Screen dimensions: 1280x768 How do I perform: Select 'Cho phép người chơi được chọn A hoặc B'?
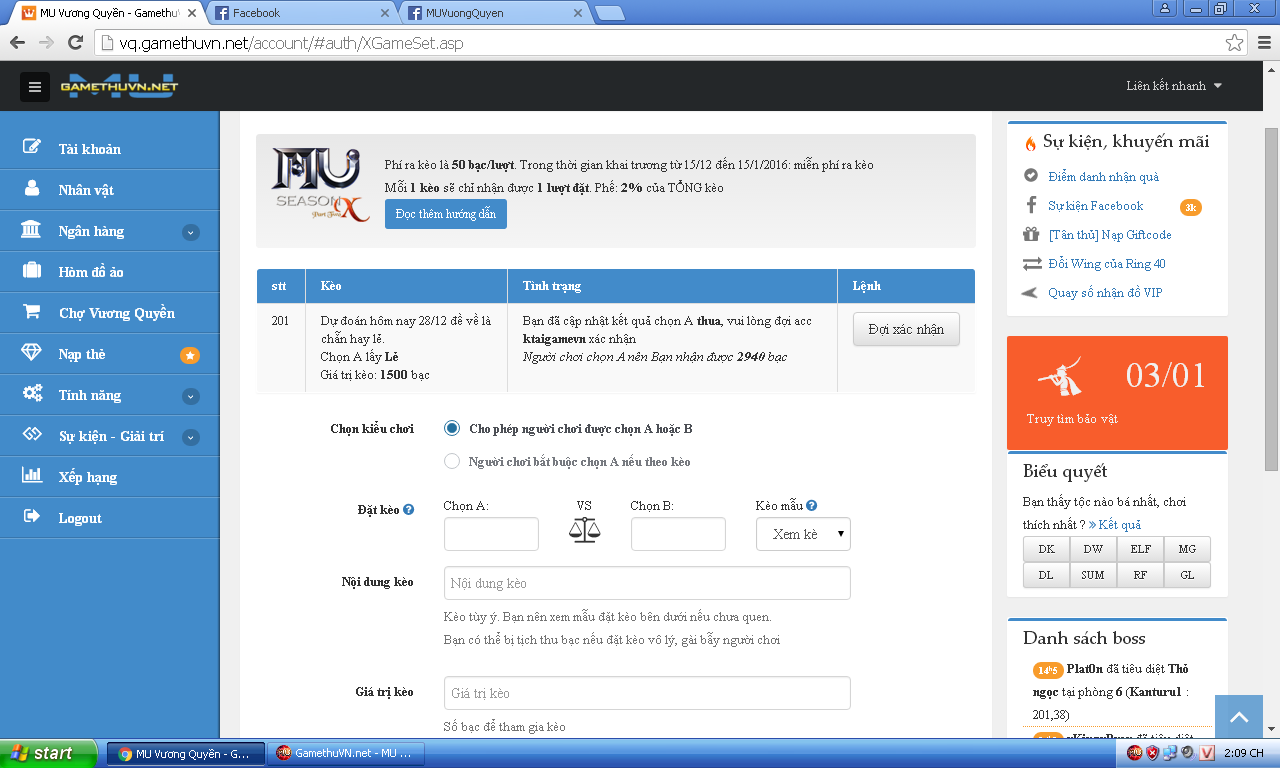pos(452,429)
